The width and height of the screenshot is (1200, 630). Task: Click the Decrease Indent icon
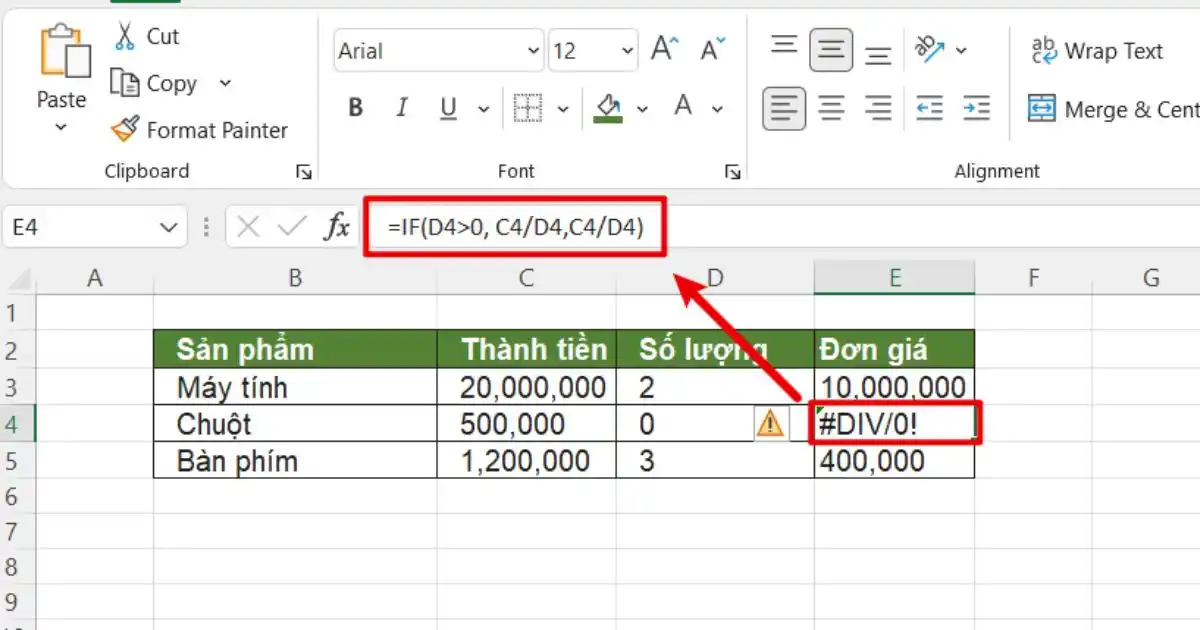[930, 107]
